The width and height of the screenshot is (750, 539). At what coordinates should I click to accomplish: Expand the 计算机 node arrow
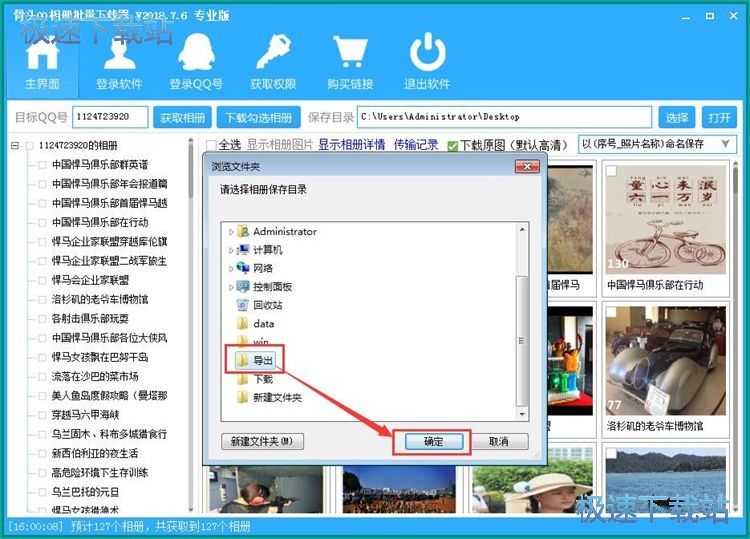(231, 250)
